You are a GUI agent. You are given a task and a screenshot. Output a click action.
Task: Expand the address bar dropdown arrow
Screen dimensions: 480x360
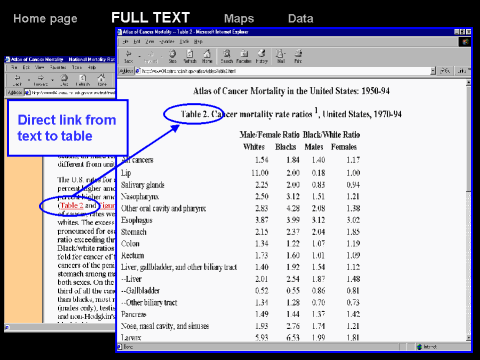(433, 71)
